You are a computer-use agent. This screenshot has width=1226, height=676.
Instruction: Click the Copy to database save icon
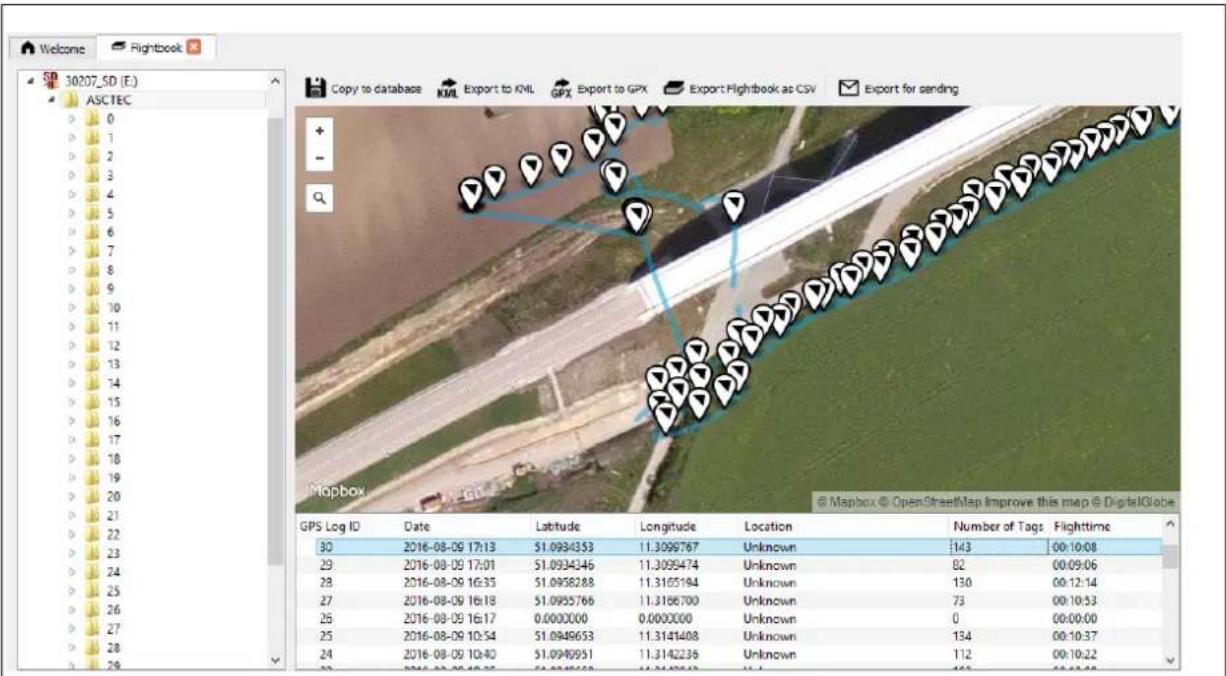(315, 88)
